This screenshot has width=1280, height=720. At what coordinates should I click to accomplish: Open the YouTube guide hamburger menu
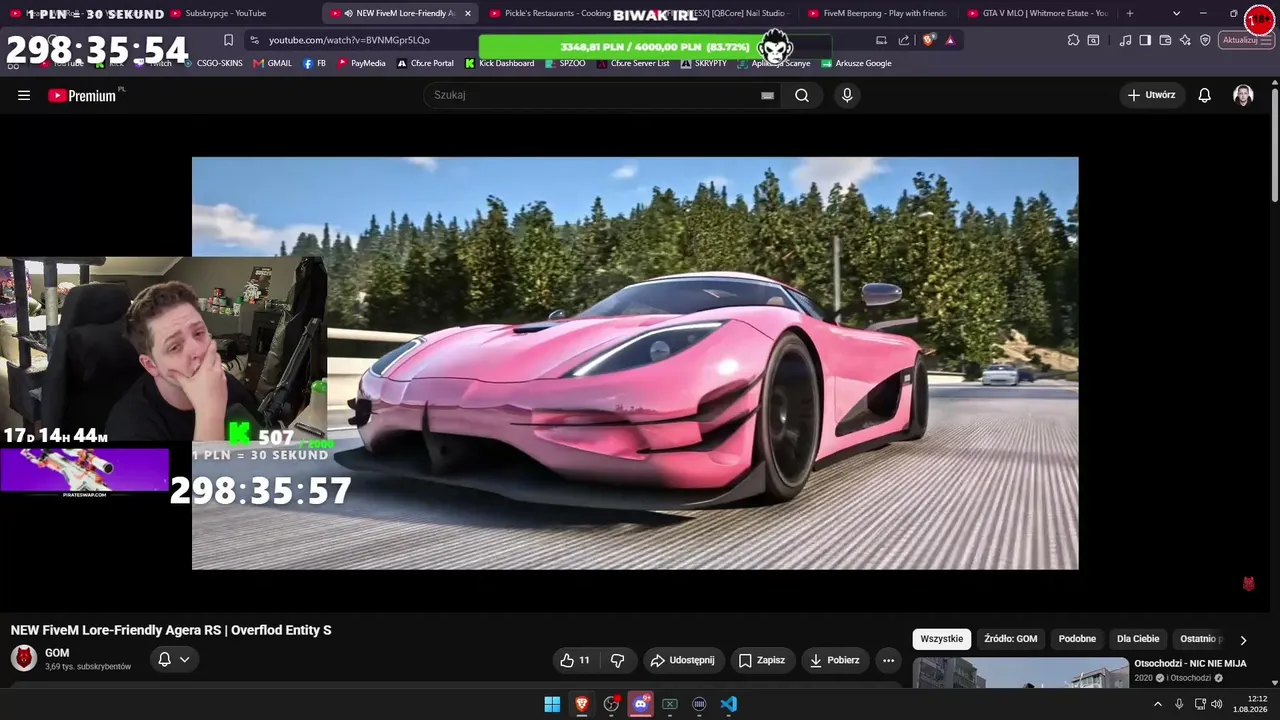coord(24,95)
